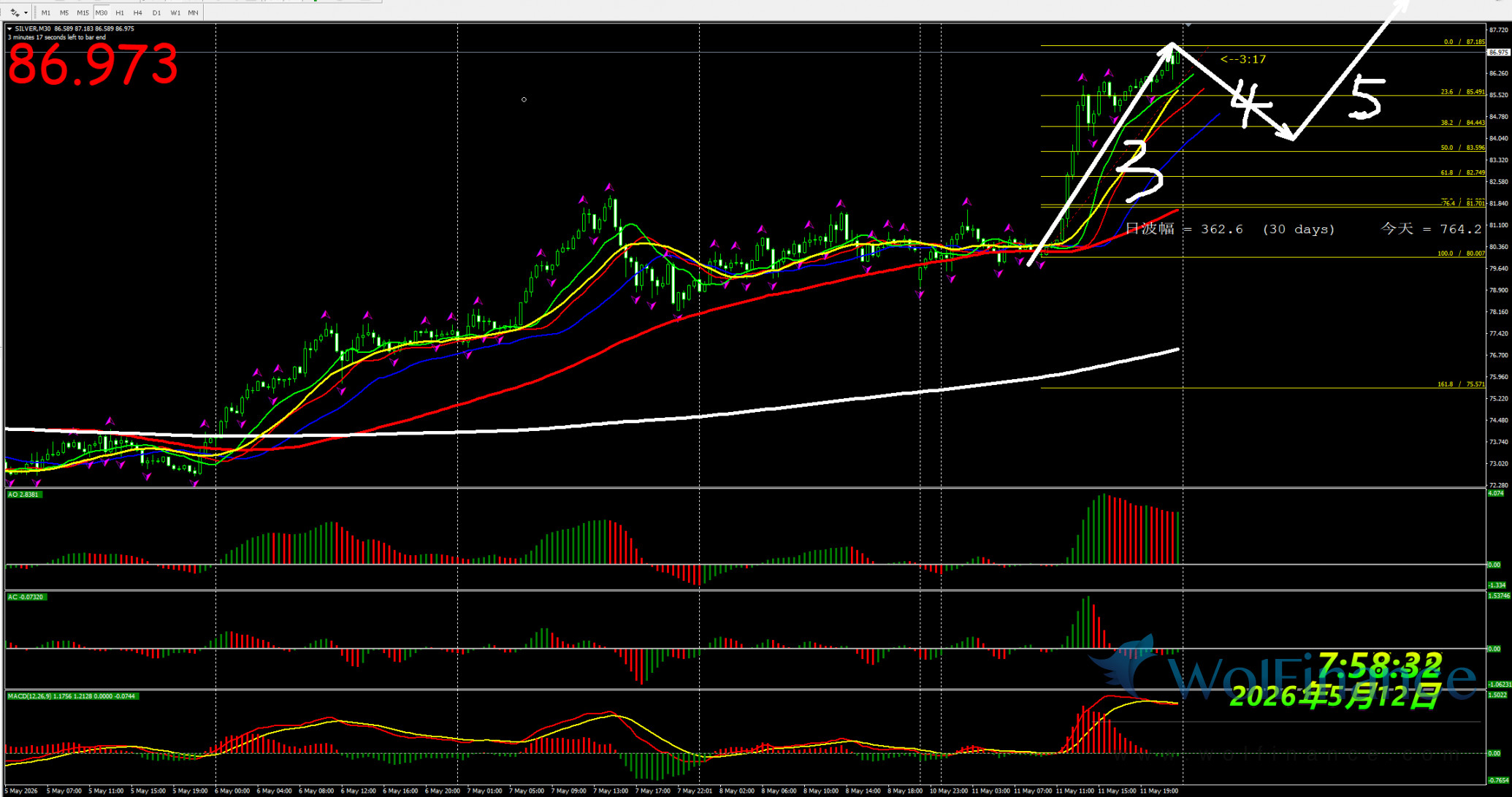Select the MN monthly timeframe
The width and height of the screenshot is (1512, 797).
[193, 12]
